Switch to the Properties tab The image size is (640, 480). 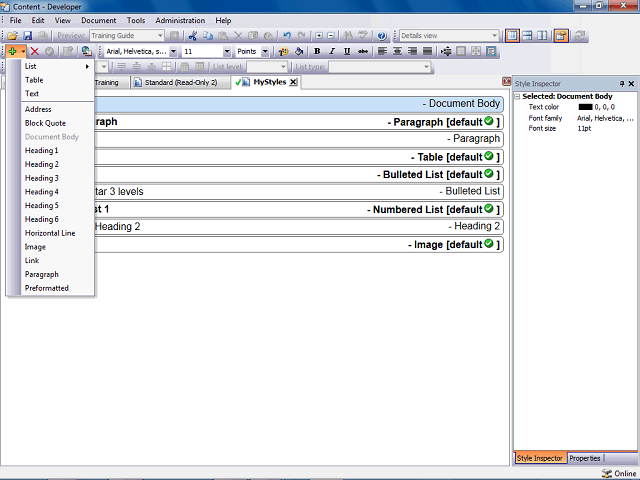point(584,458)
